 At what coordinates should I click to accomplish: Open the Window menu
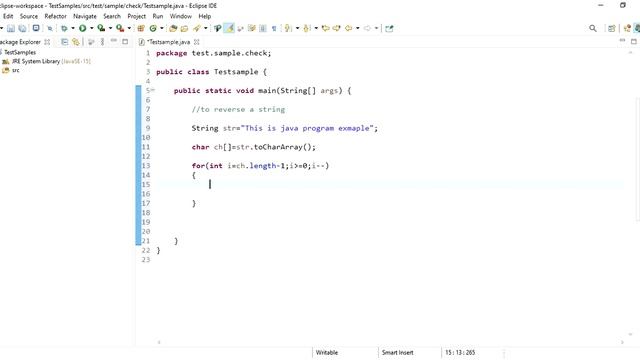(180, 16)
